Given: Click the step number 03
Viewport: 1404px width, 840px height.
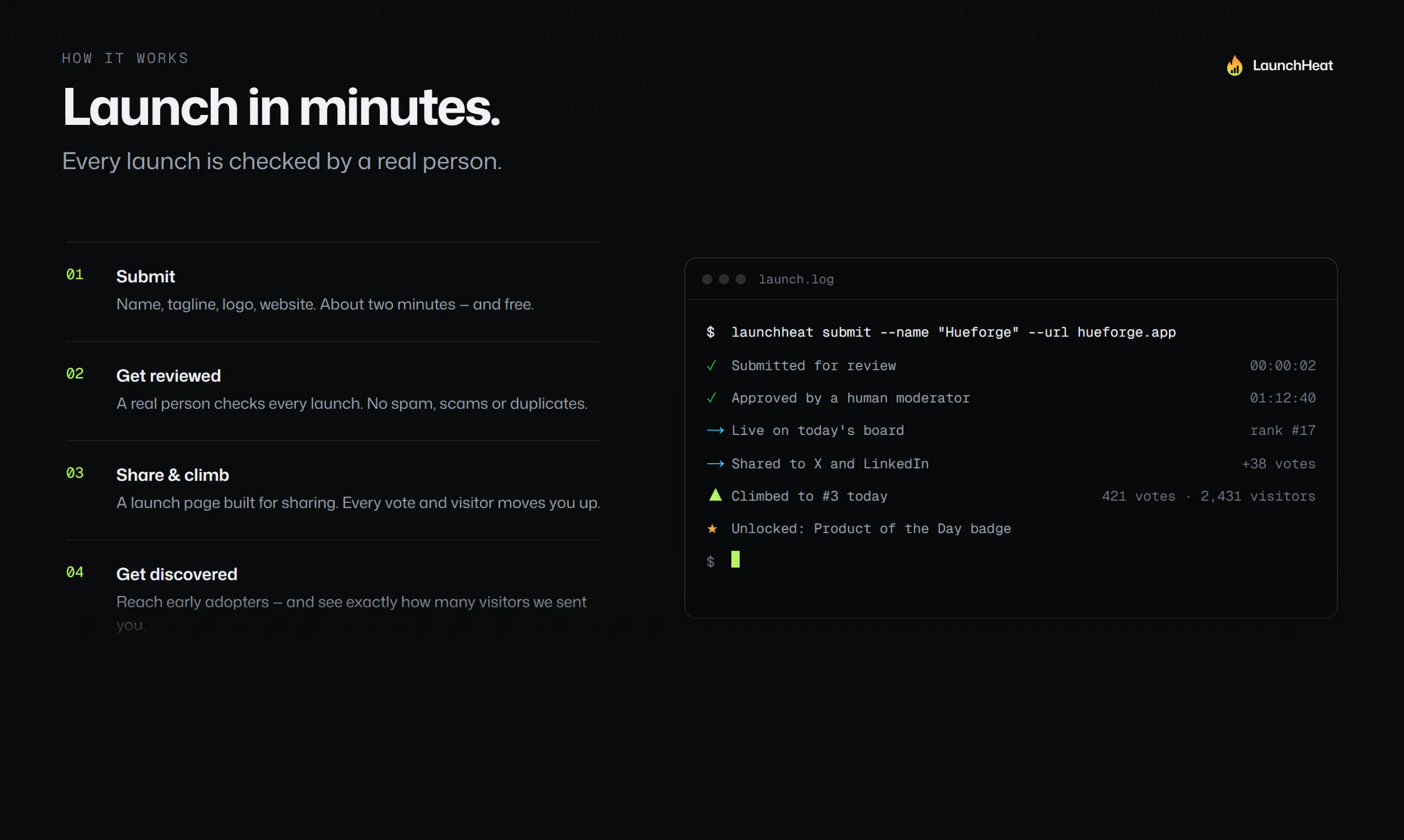Looking at the screenshot, I should coord(75,473).
